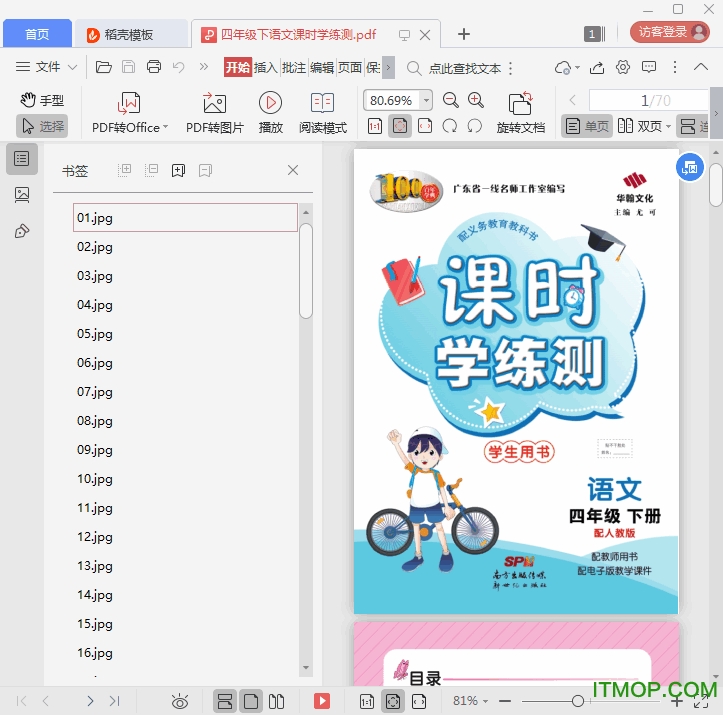
Task: Open the bookmarks panel sidebar icon
Action: tap(22, 159)
